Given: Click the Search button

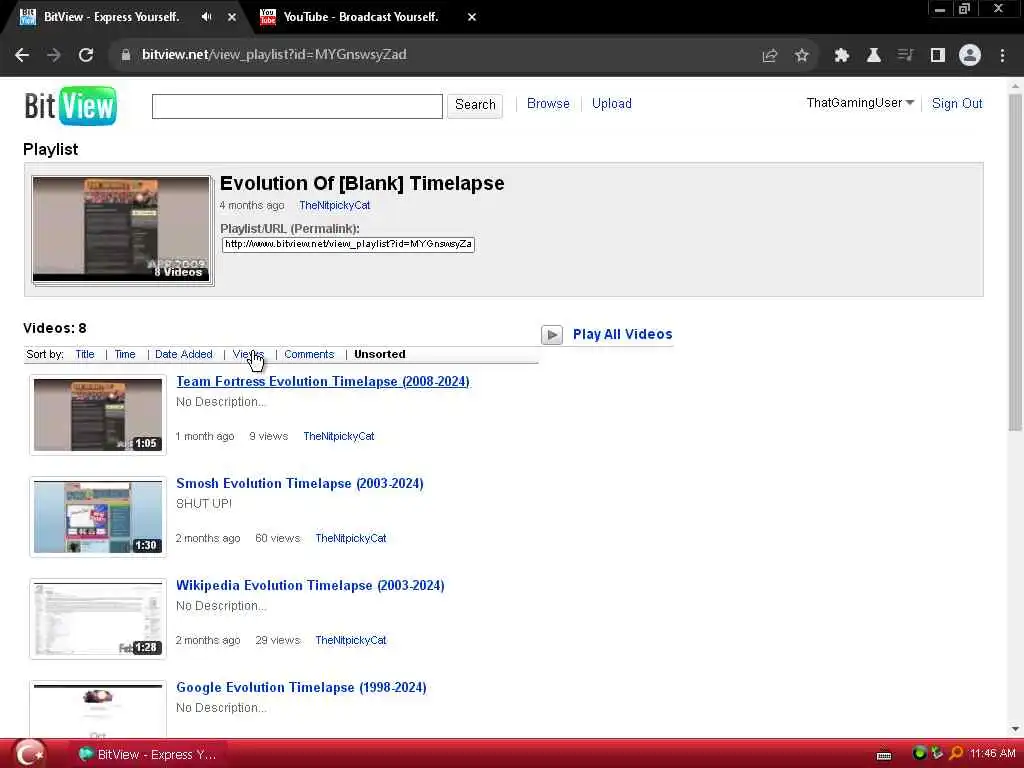Looking at the screenshot, I should pos(475,104).
